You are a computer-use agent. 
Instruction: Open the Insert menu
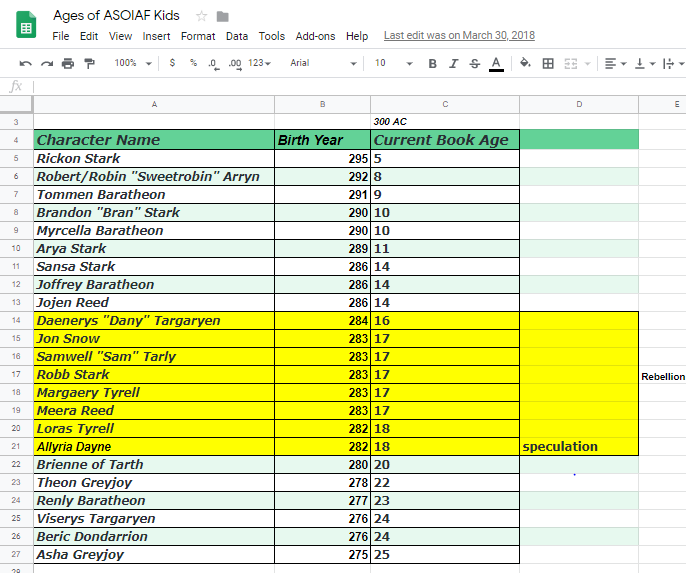tap(156, 36)
